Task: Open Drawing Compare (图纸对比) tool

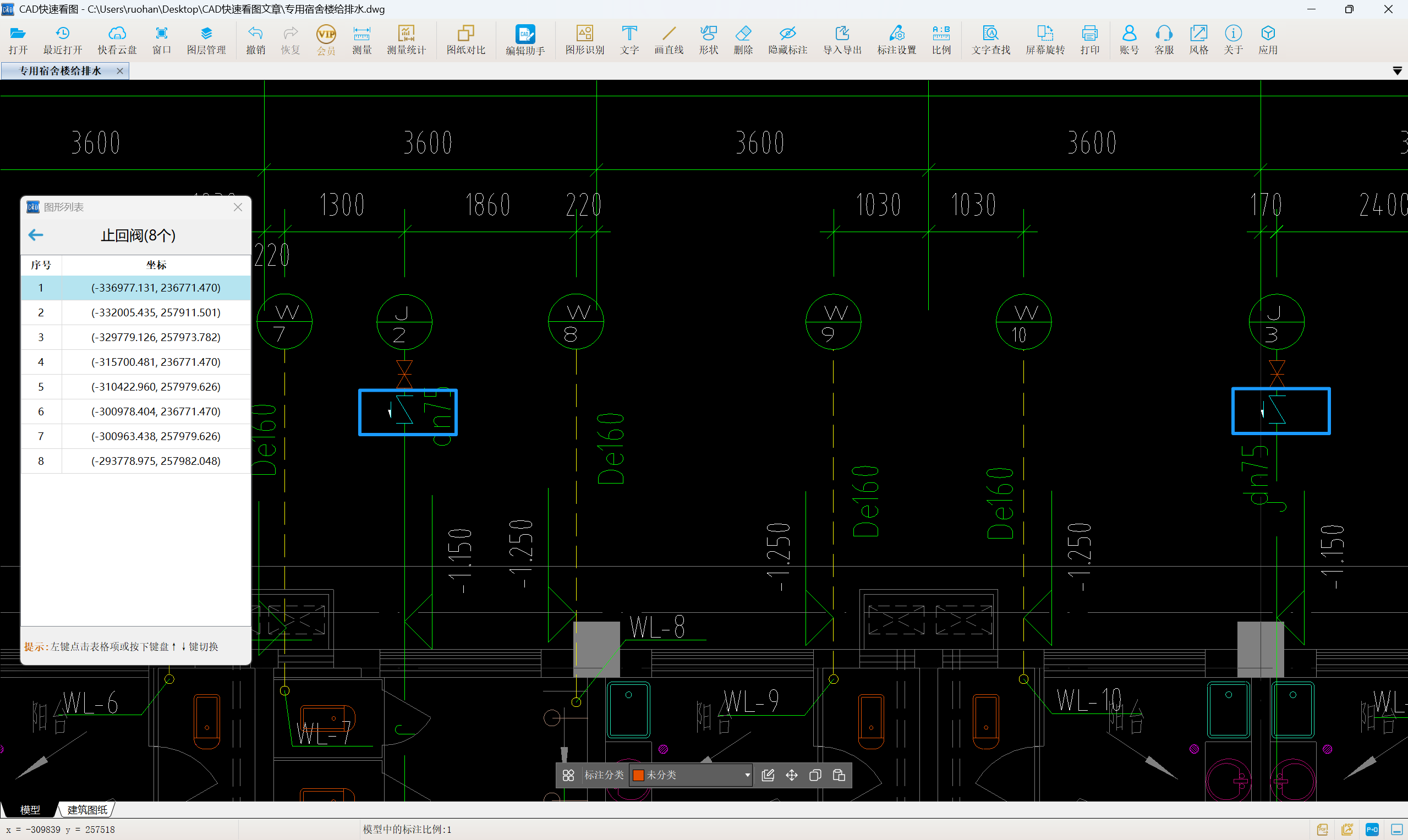Action: 465,40
